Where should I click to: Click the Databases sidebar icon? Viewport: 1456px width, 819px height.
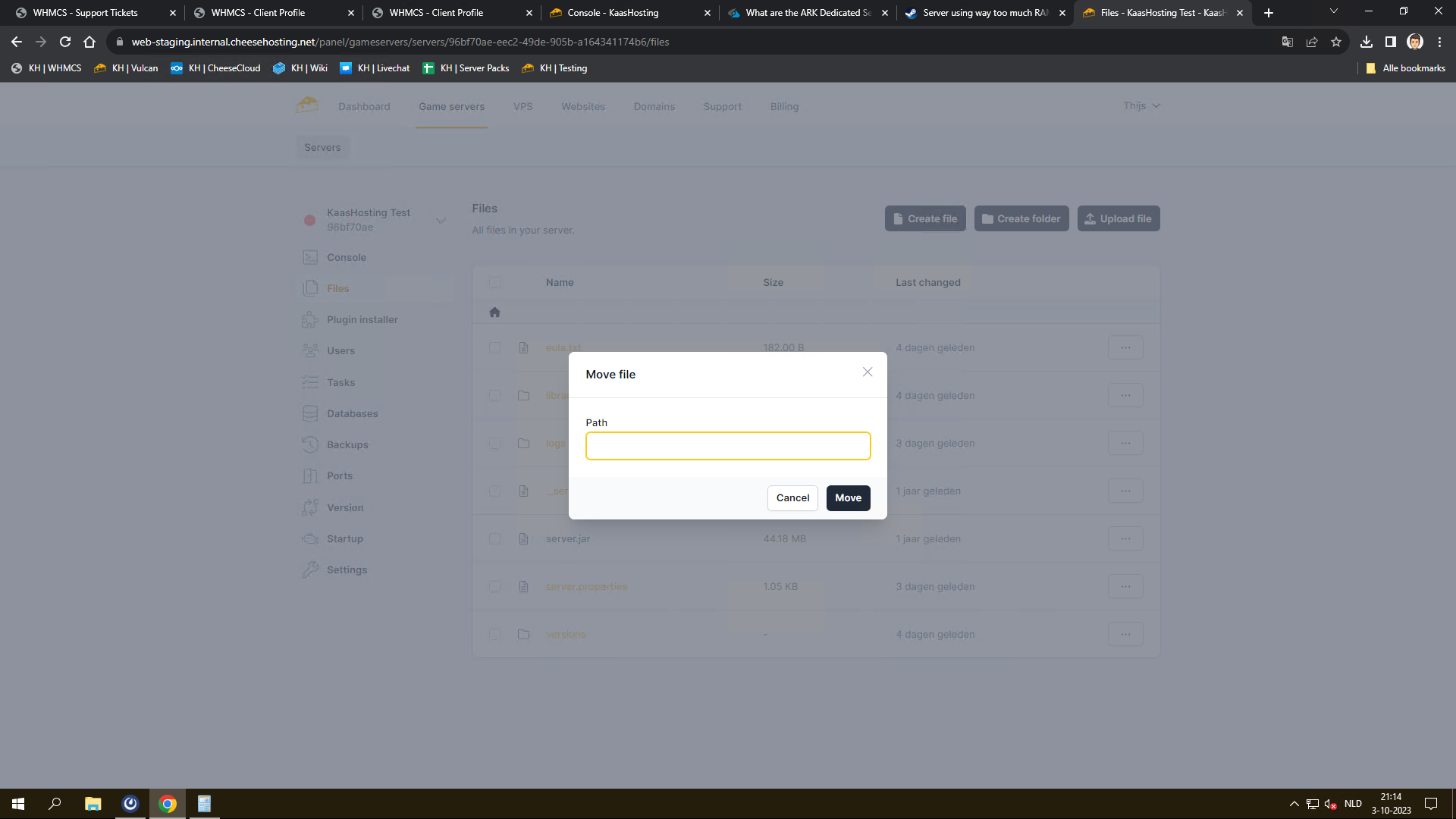tap(310, 414)
